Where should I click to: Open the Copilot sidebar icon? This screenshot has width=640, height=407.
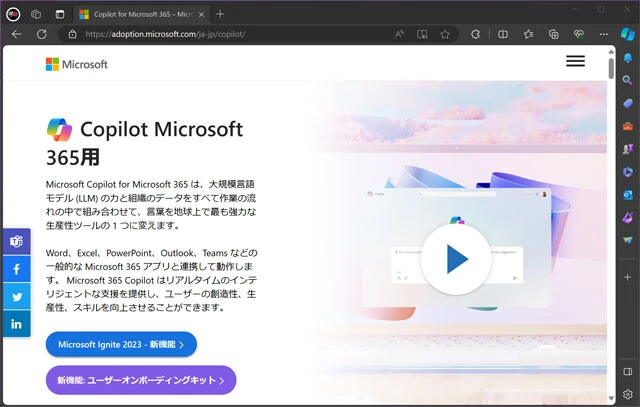point(628,34)
